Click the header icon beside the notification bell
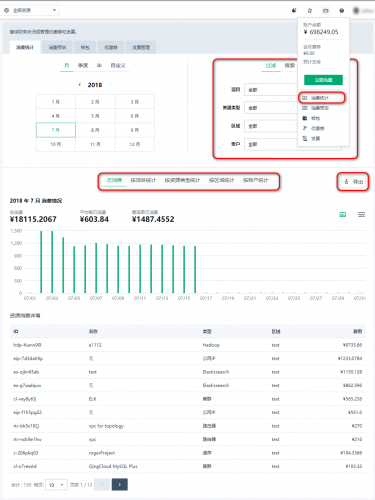Viewport: 375px width, 500px height. point(310,11)
